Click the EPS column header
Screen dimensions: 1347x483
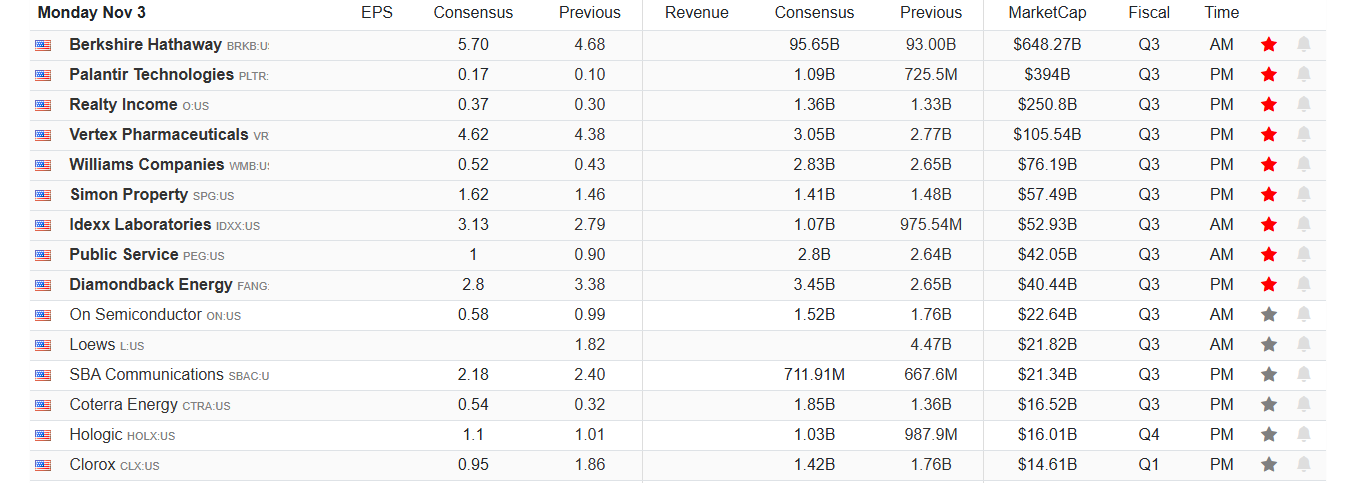377,13
